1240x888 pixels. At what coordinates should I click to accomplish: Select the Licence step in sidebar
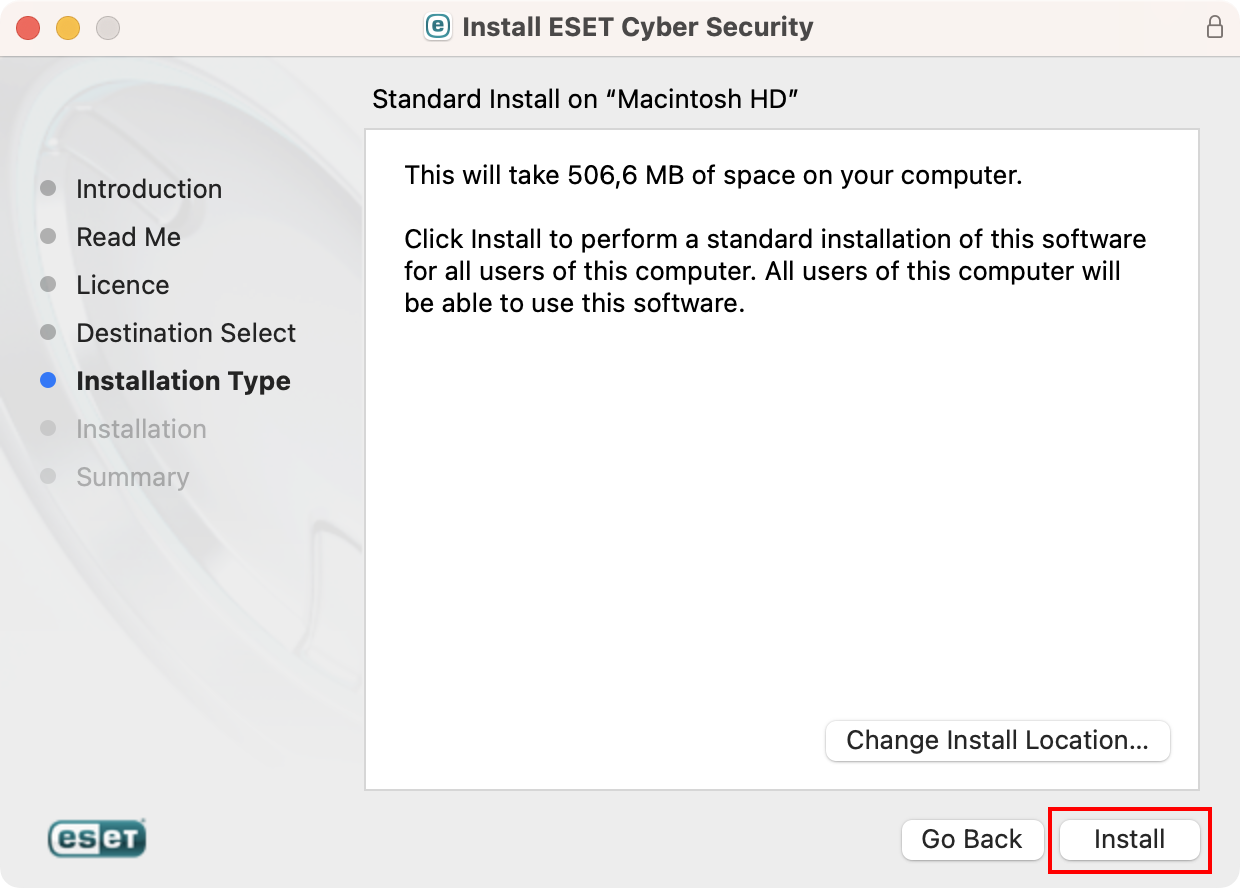pos(123,285)
